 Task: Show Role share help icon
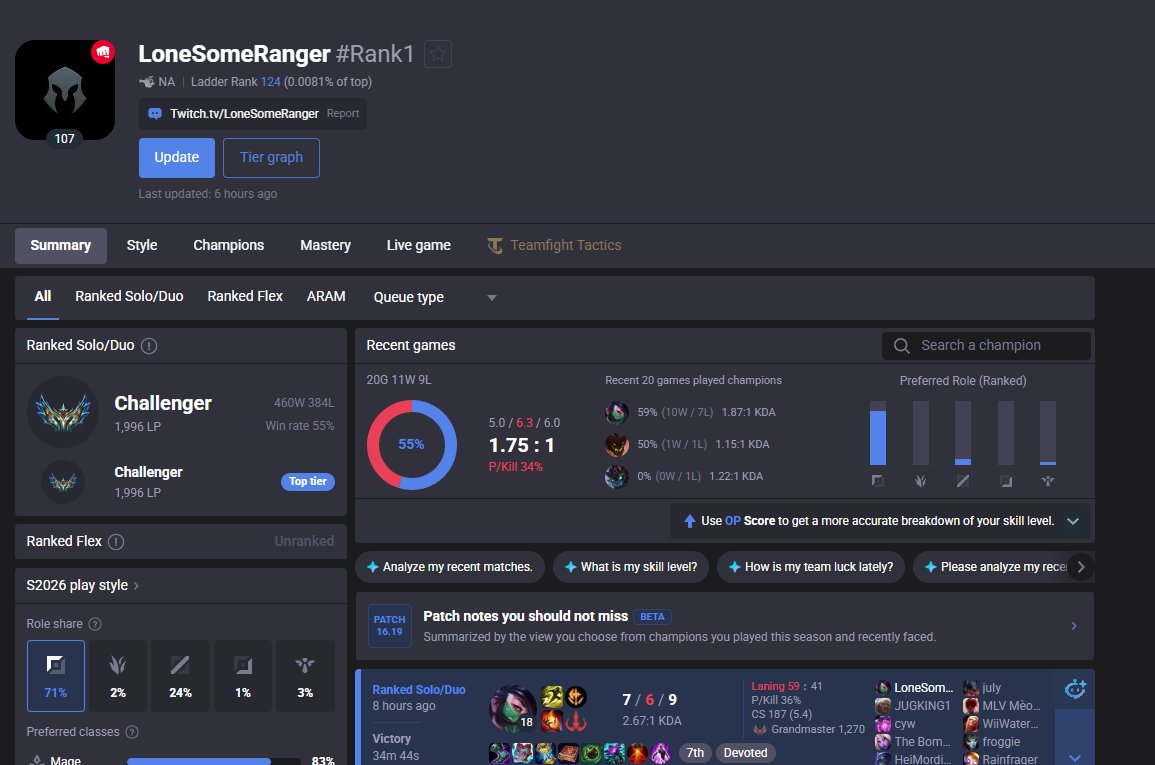point(95,624)
